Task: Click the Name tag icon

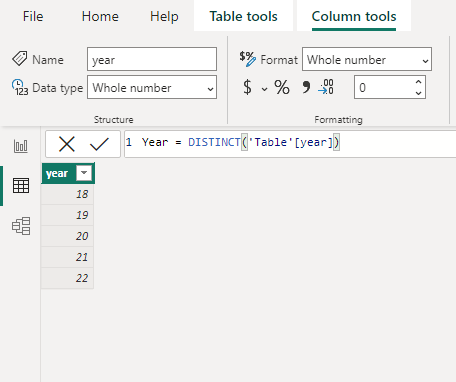Action: 19,59
